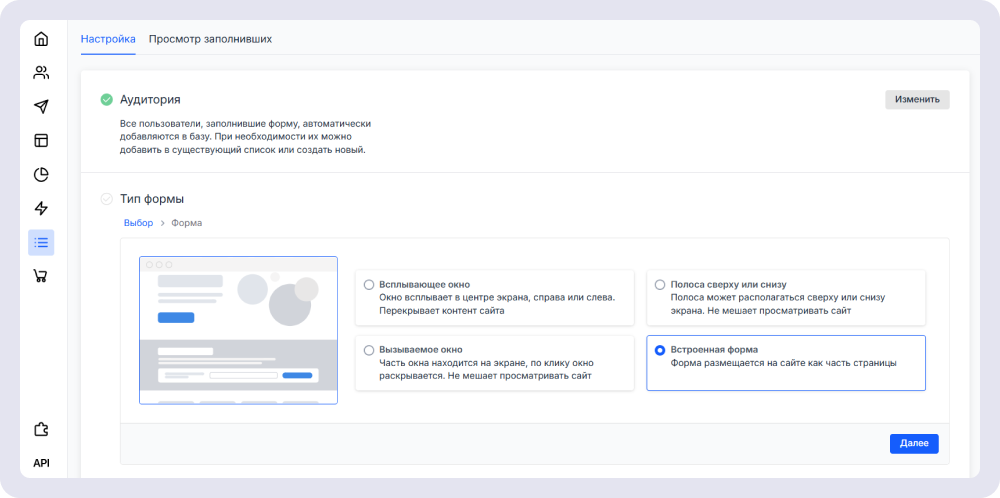Click the 'Форма размещается на сайте' description

pyautogui.click(x=784, y=363)
